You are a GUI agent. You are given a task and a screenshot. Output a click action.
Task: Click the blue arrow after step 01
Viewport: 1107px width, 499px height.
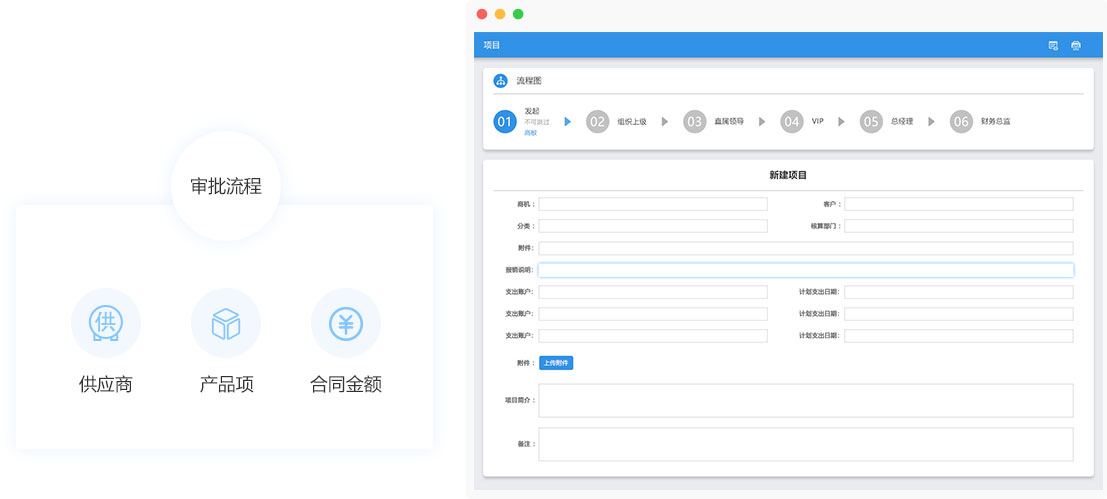pos(568,122)
